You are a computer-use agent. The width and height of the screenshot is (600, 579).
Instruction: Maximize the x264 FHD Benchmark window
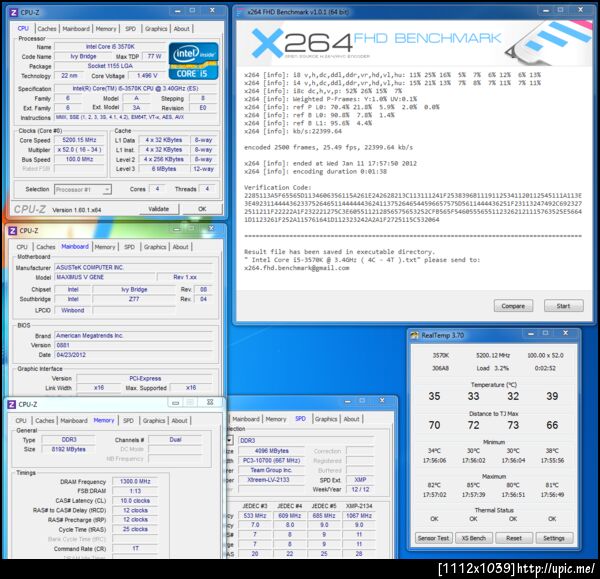561,10
